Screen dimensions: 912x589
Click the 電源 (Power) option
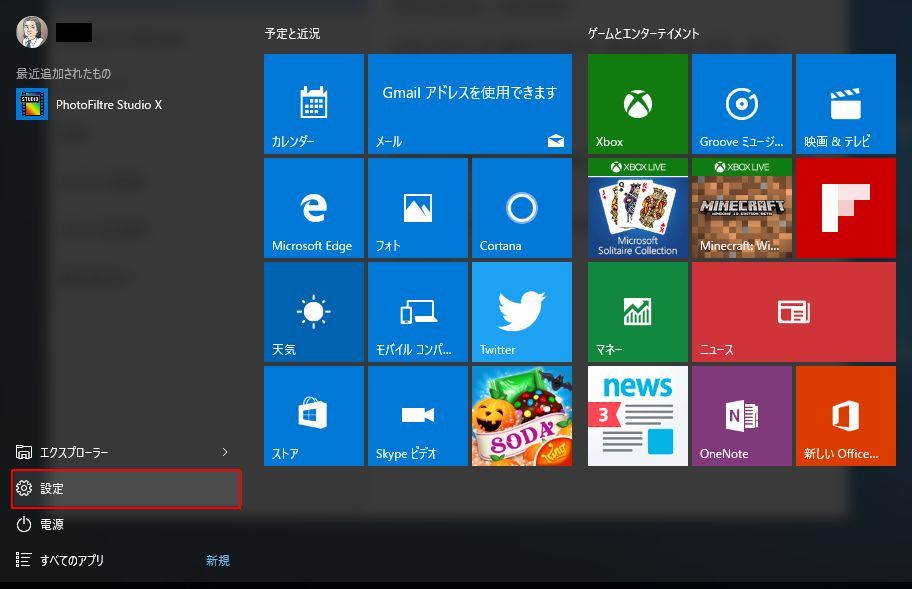pos(52,525)
